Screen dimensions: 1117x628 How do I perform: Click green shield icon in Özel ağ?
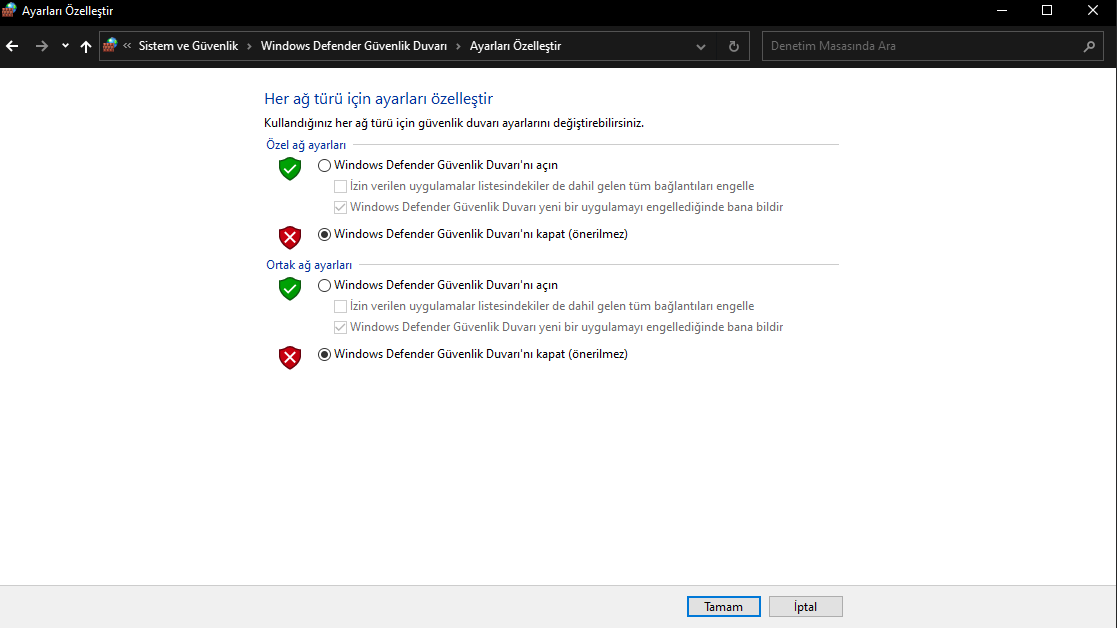(290, 169)
